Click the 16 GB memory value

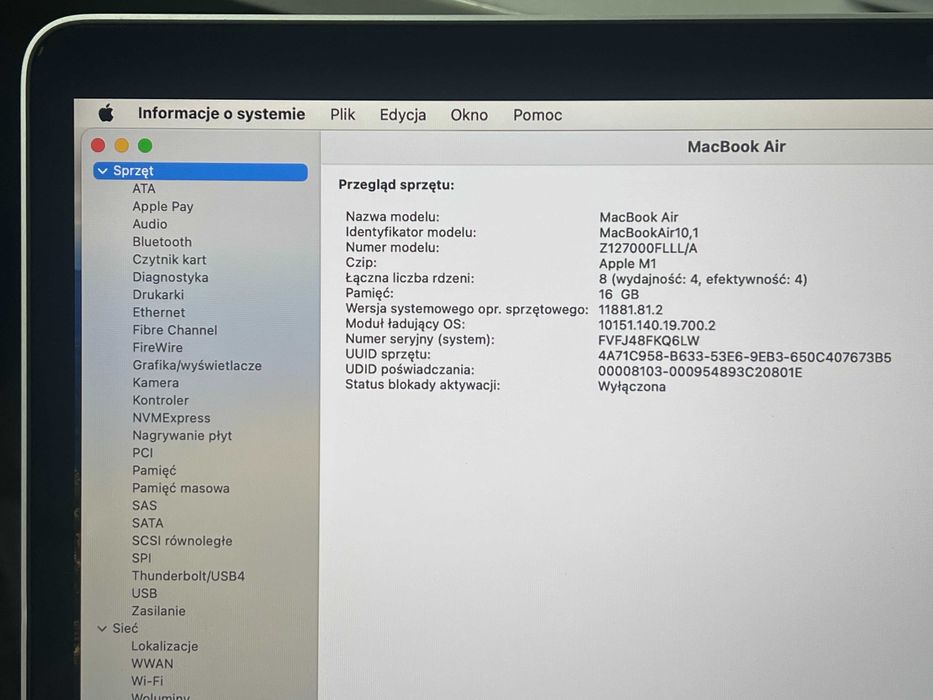click(619, 295)
